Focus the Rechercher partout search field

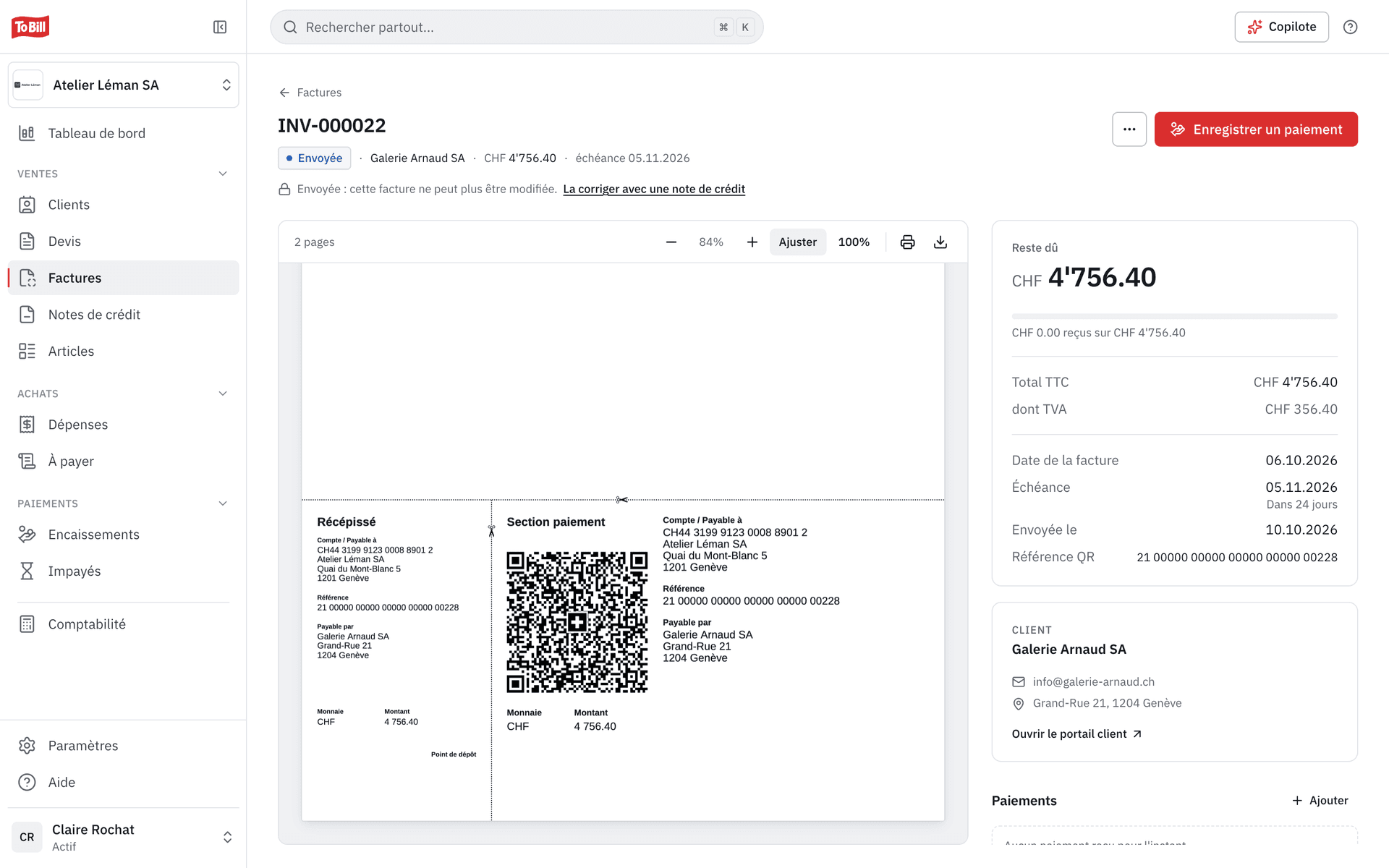(x=517, y=27)
